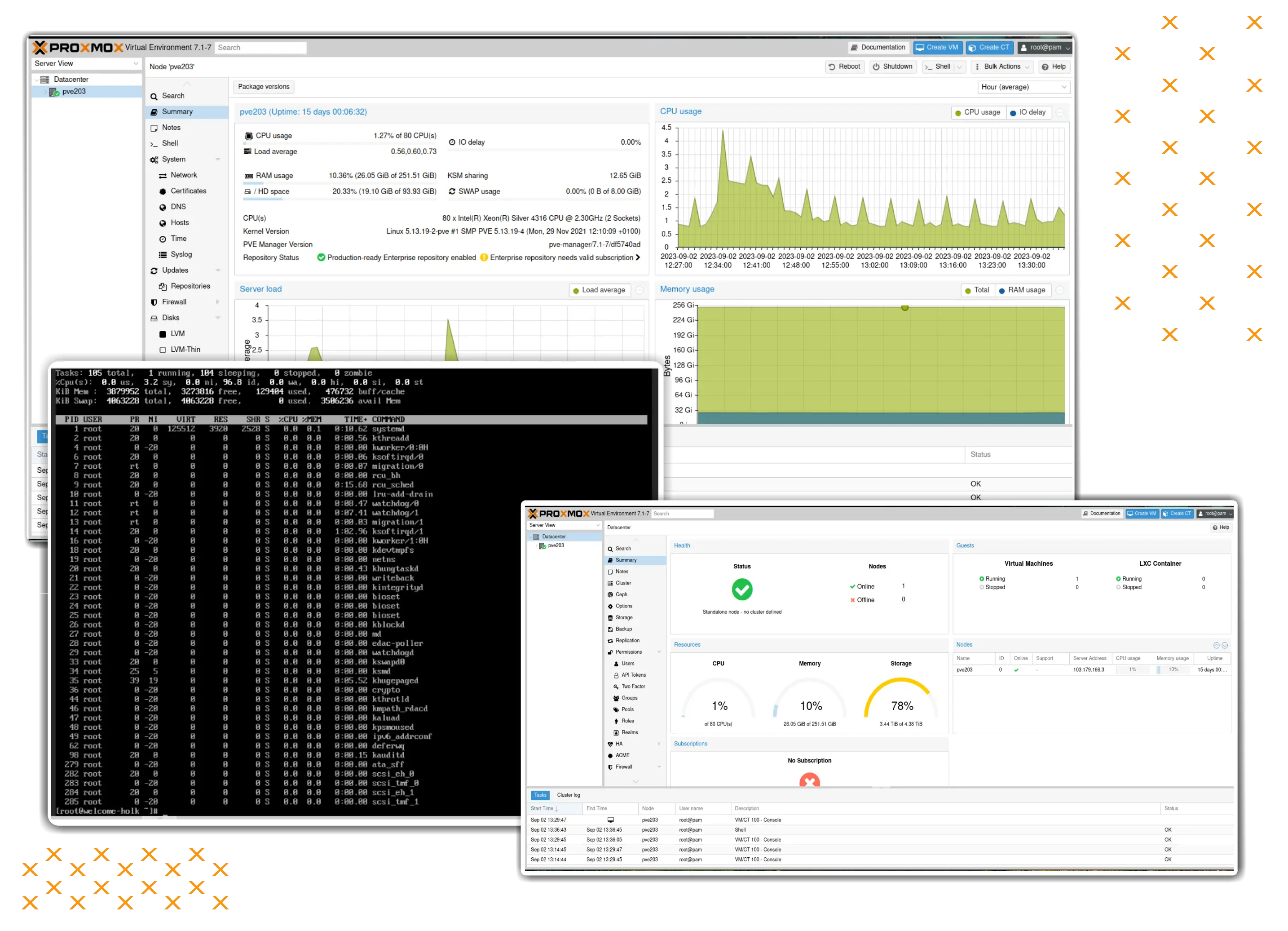Open Network under System menu
Viewport: 1288px width, 931px height.
184,176
